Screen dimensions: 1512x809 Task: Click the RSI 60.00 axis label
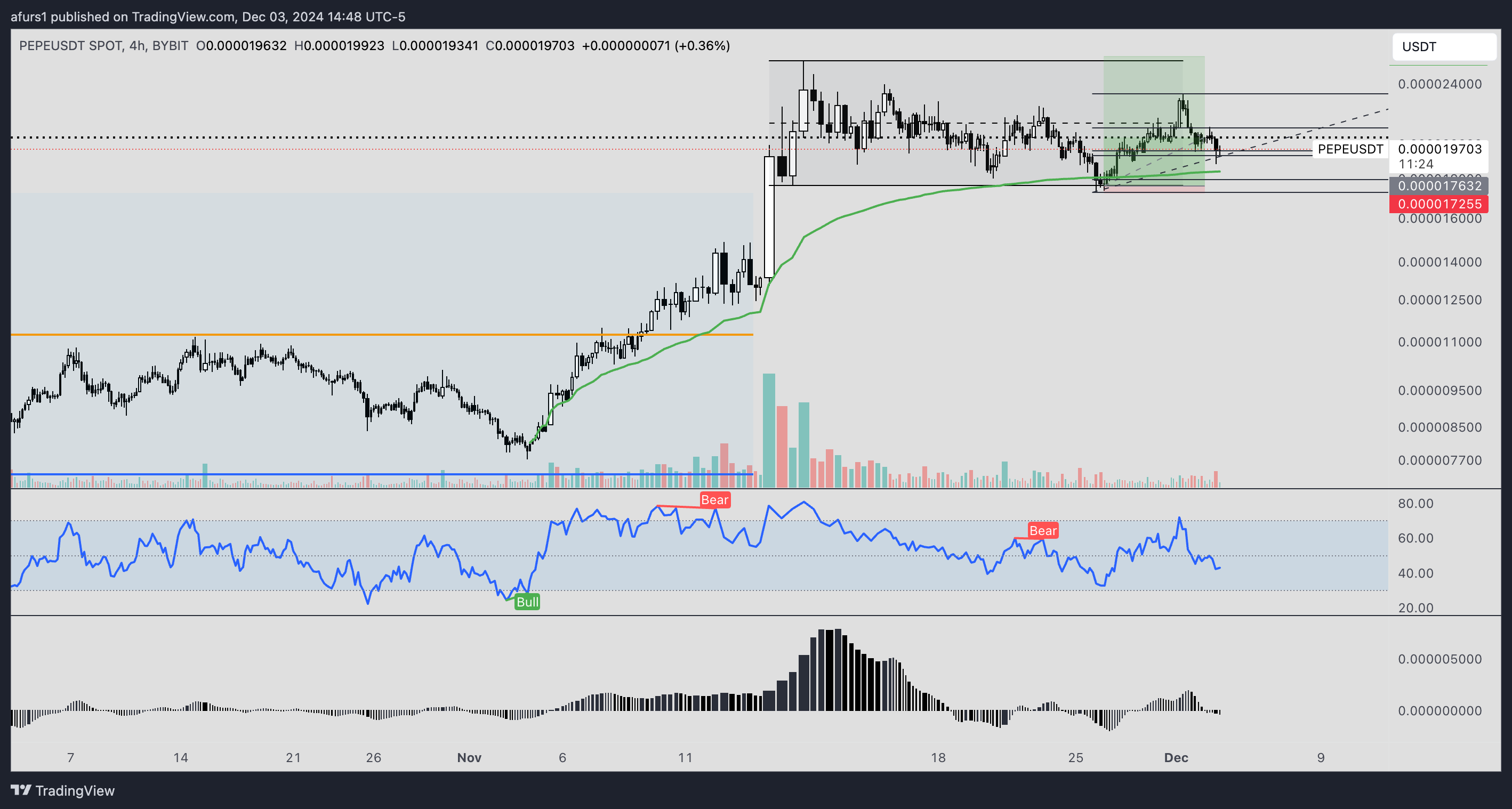click(x=1416, y=538)
